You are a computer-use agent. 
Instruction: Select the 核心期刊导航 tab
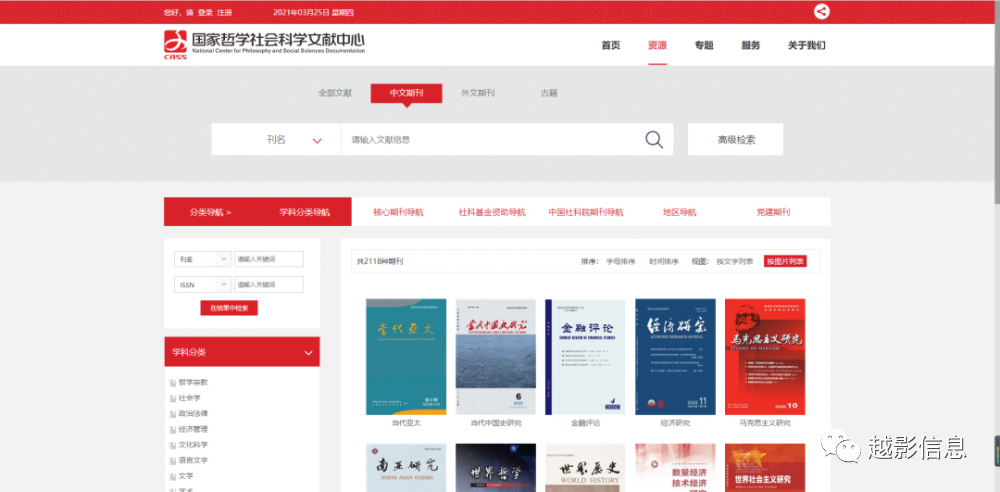pos(398,212)
